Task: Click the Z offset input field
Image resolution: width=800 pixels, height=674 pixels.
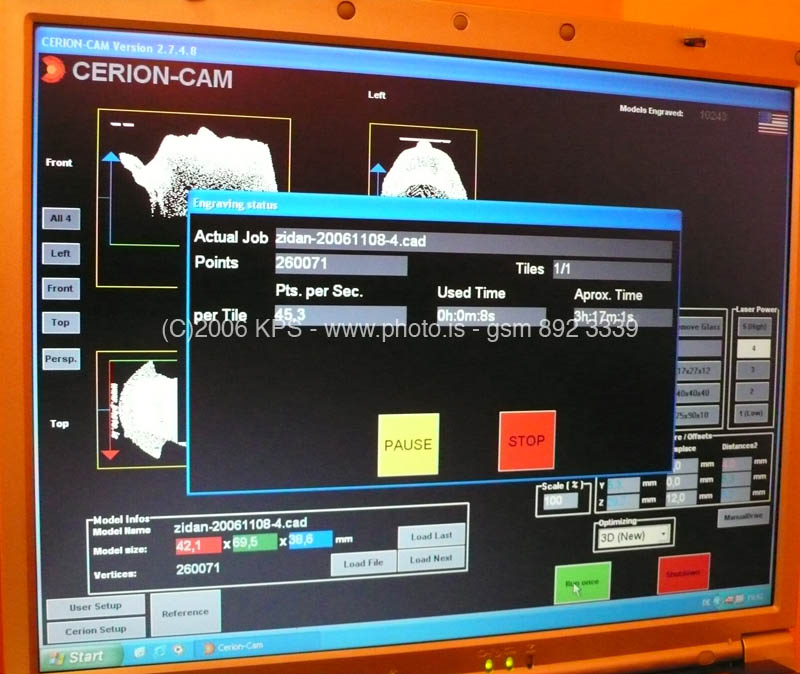Action: coord(623,502)
